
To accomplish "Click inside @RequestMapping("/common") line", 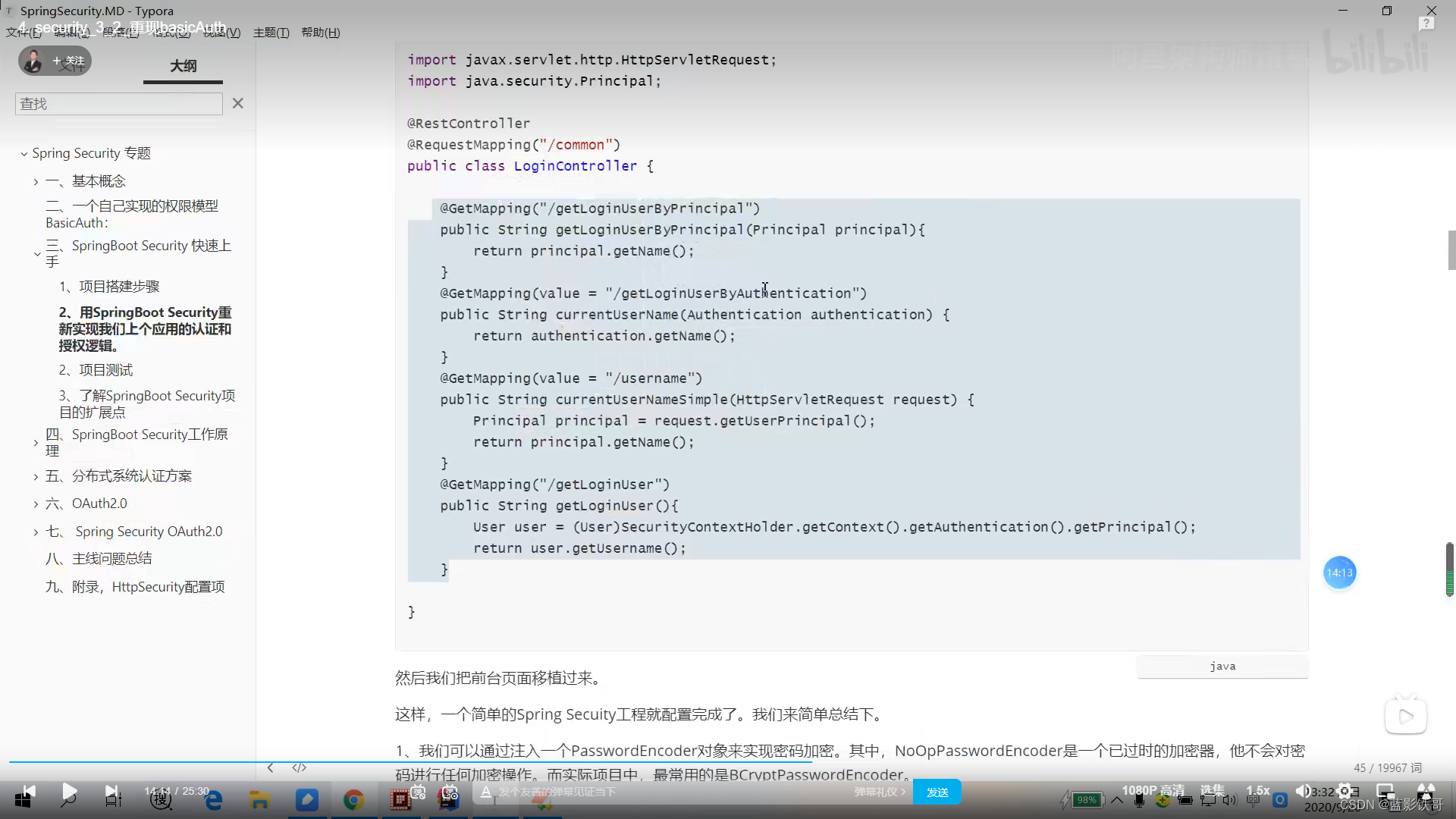I will pos(513,145).
